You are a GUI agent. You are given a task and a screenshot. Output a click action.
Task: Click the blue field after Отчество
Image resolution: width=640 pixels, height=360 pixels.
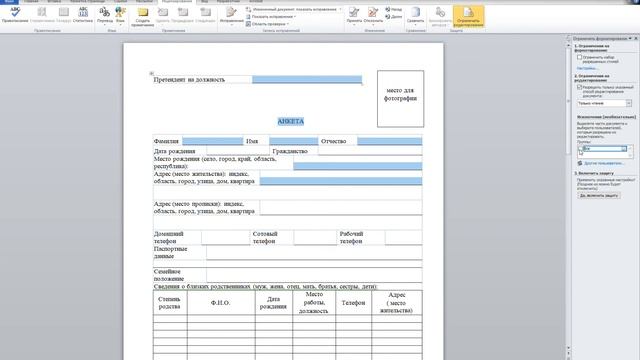(389, 141)
